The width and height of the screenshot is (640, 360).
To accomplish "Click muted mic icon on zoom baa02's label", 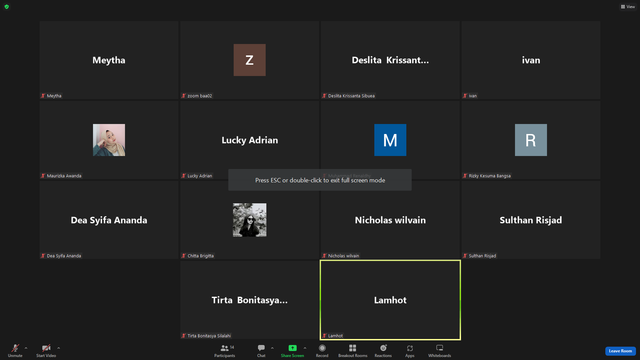I will pos(184,96).
